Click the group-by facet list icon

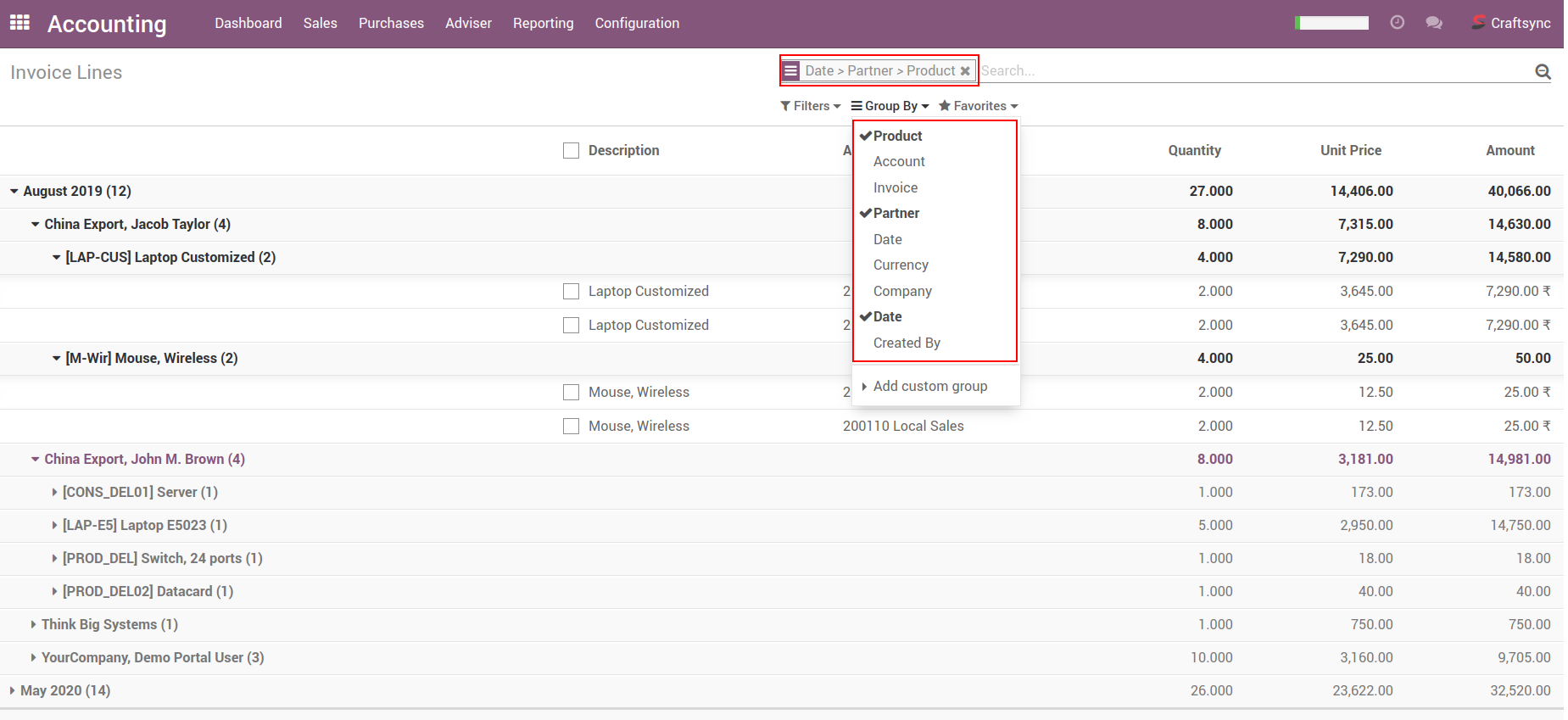tap(790, 70)
